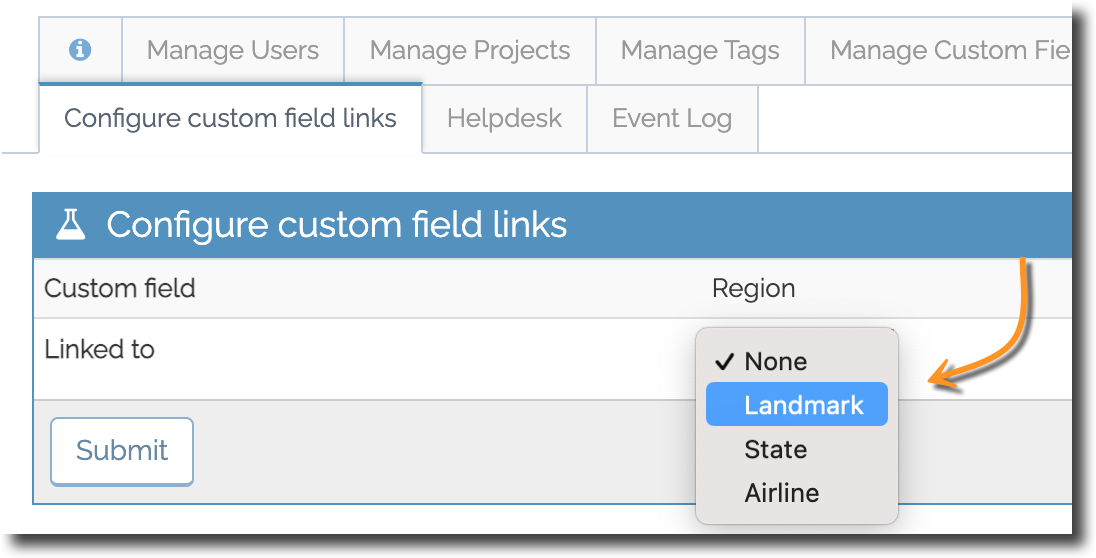Open the Manage Custom Fields tab
Screen dimensions: 1096x558
[x=938, y=50]
